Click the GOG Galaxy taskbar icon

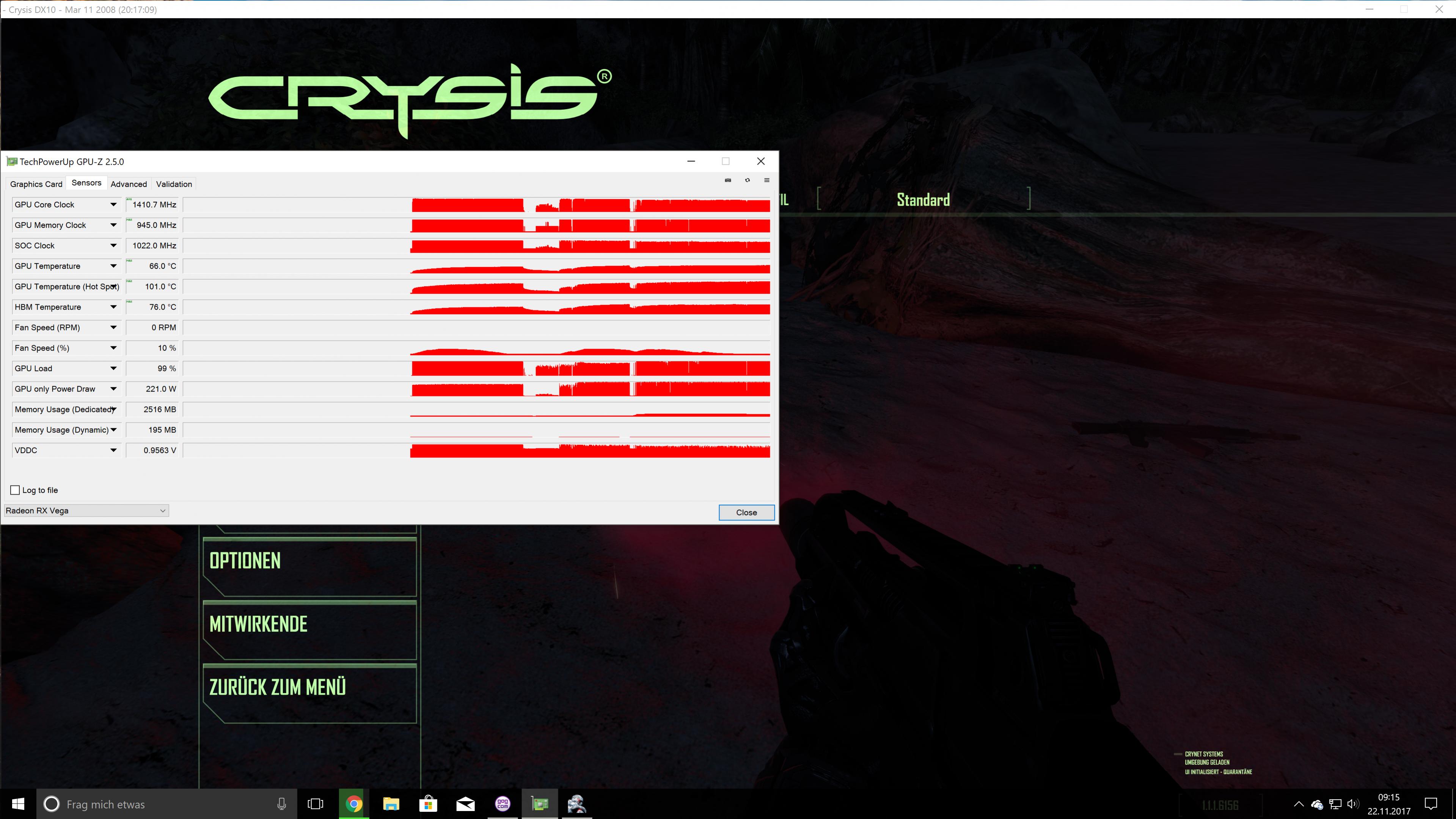tap(503, 804)
